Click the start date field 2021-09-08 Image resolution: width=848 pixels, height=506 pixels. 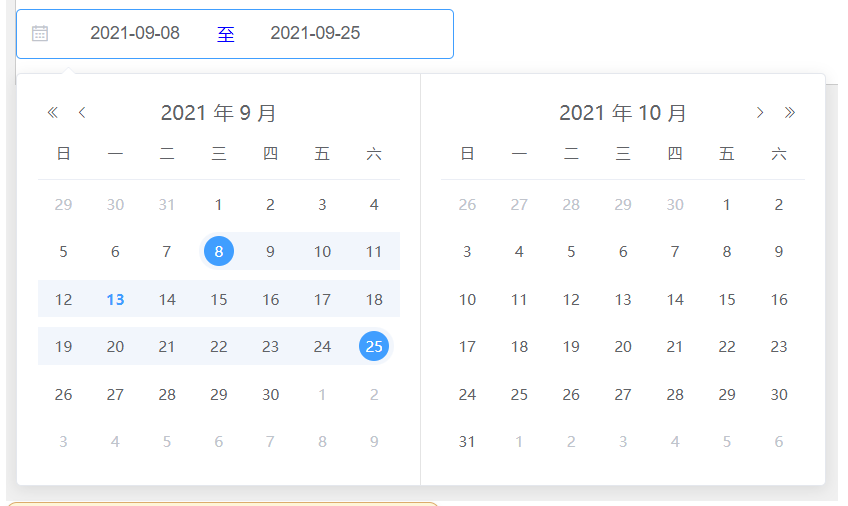135,33
